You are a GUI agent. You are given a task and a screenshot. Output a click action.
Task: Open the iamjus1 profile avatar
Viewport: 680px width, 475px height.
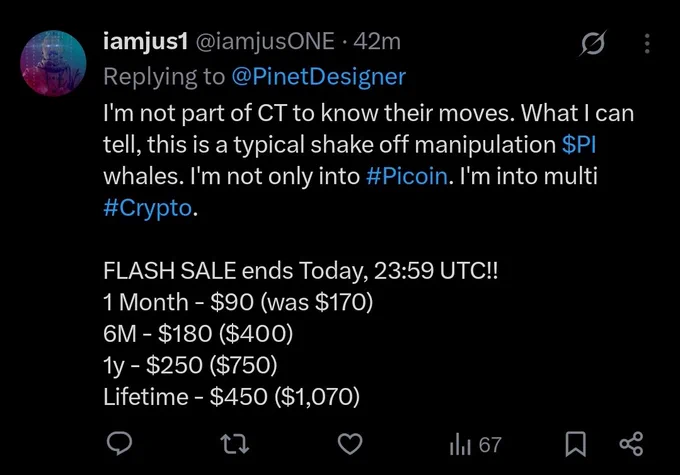(53, 63)
